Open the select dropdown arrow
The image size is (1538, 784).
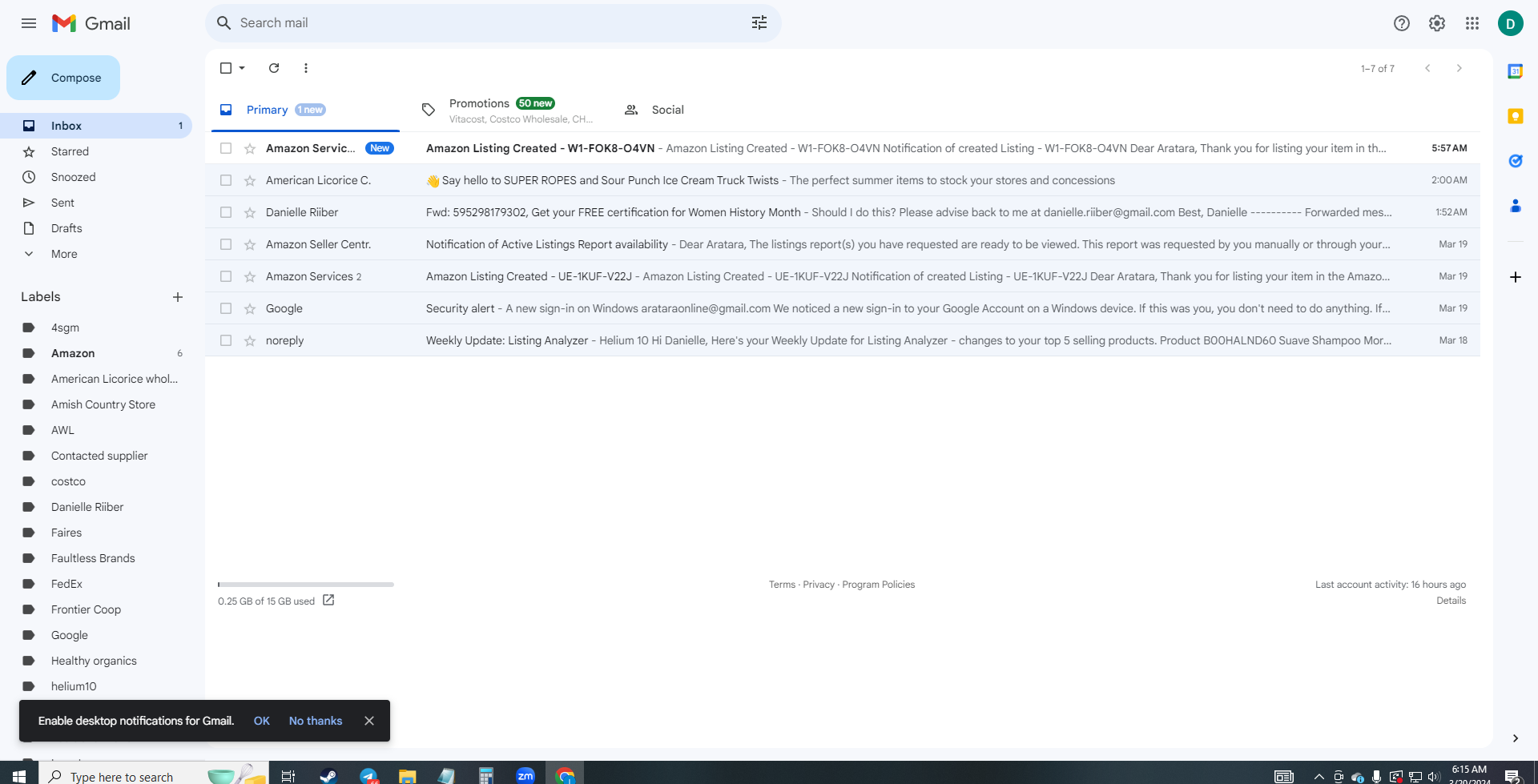242,68
